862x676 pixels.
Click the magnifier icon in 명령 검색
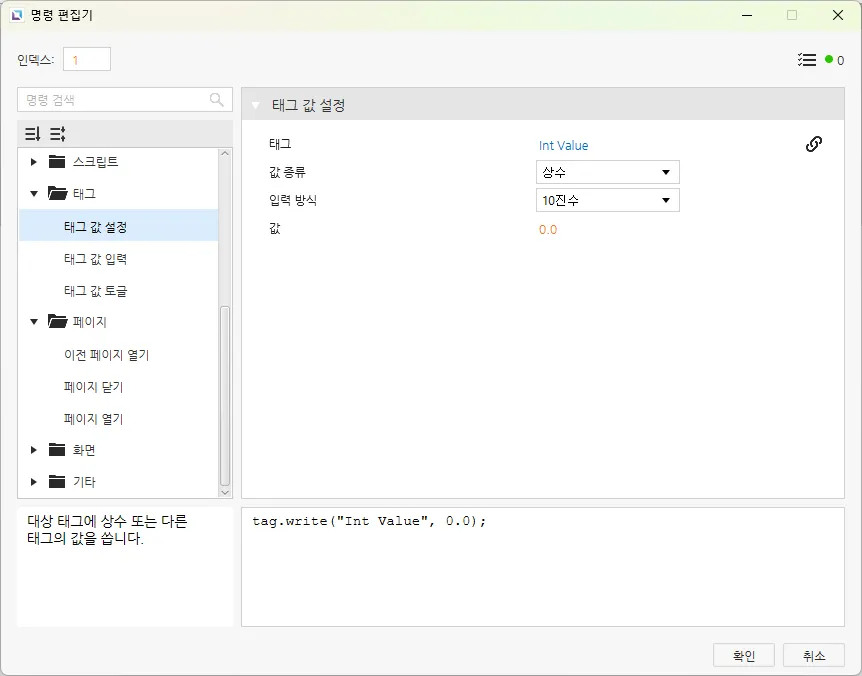(217, 100)
